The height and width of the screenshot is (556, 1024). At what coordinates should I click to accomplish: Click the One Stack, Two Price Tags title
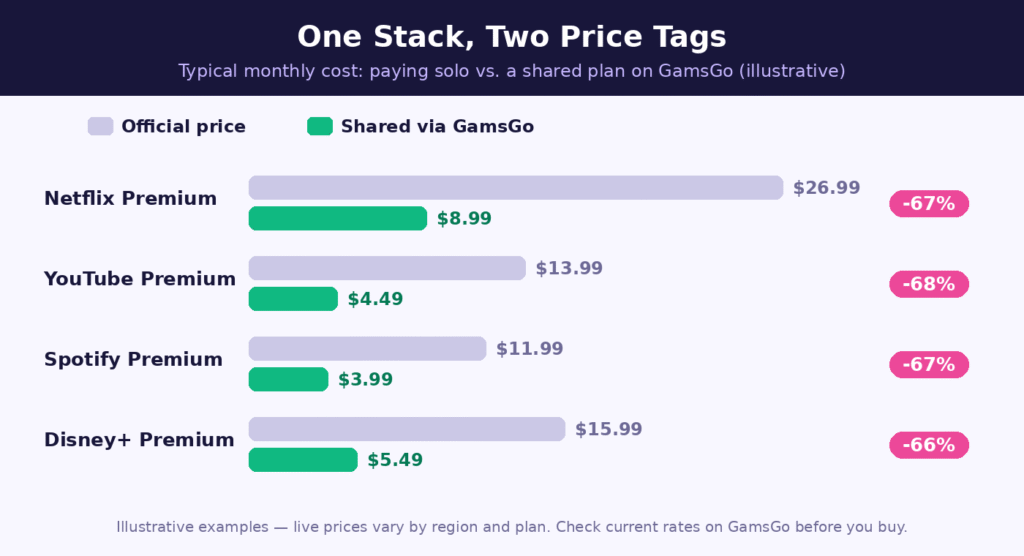(512, 37)
